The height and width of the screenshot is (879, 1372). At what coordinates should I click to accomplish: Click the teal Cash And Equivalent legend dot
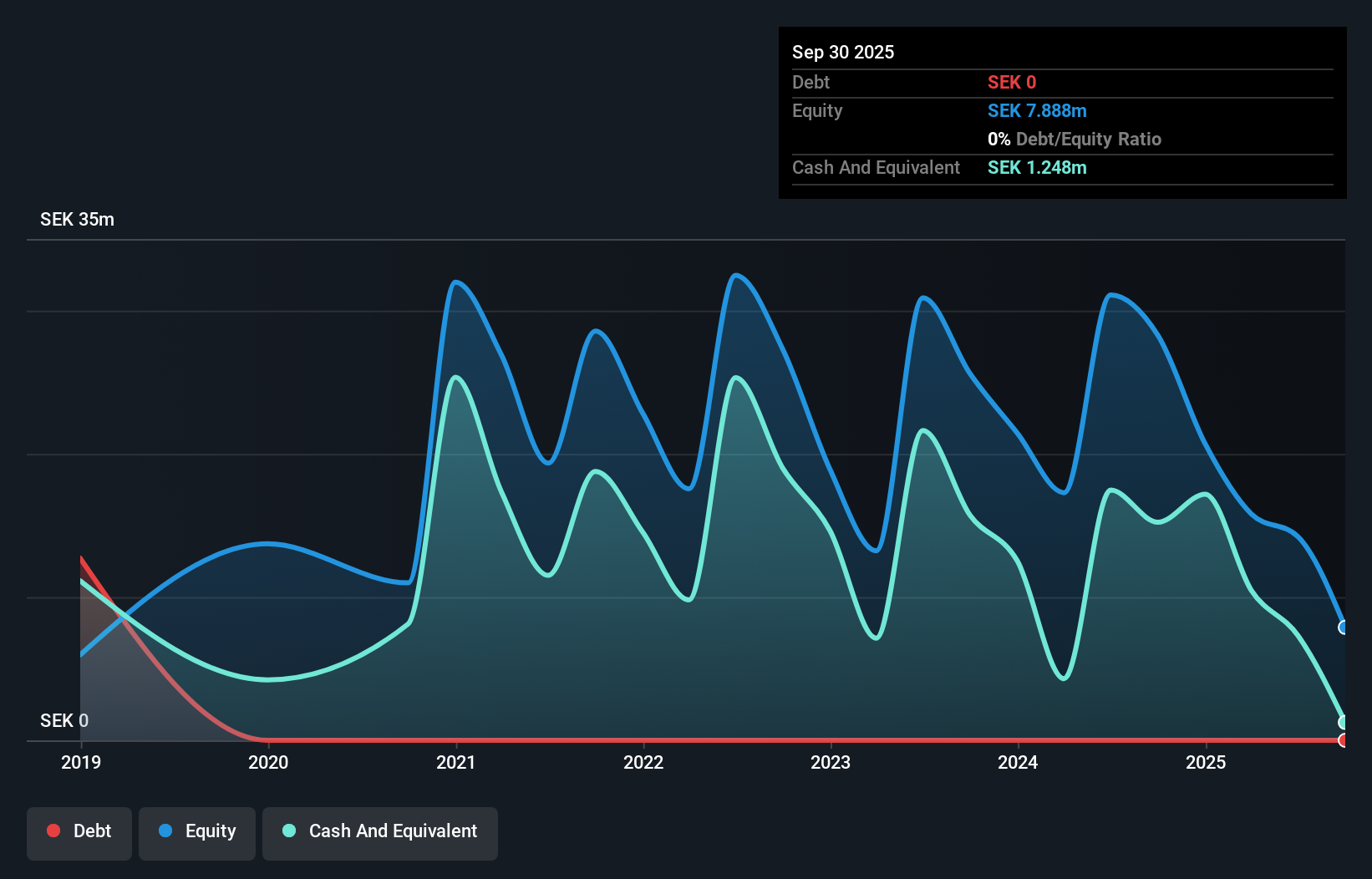point(288,831)
